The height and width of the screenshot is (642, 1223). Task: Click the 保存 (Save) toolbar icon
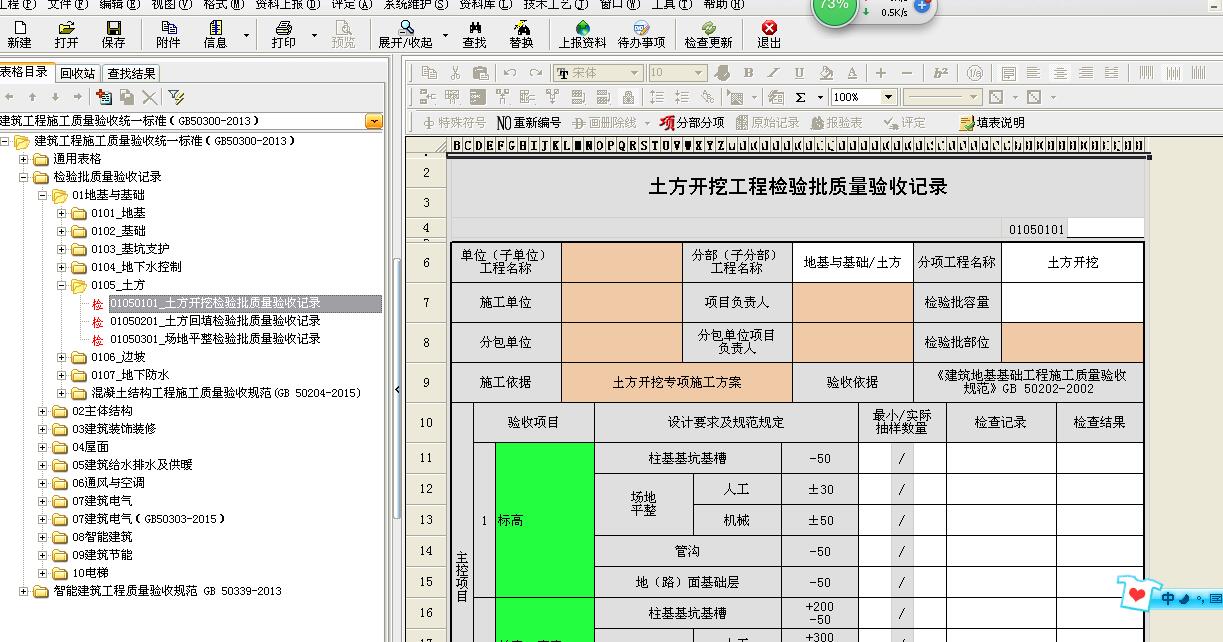click(114, 34)
